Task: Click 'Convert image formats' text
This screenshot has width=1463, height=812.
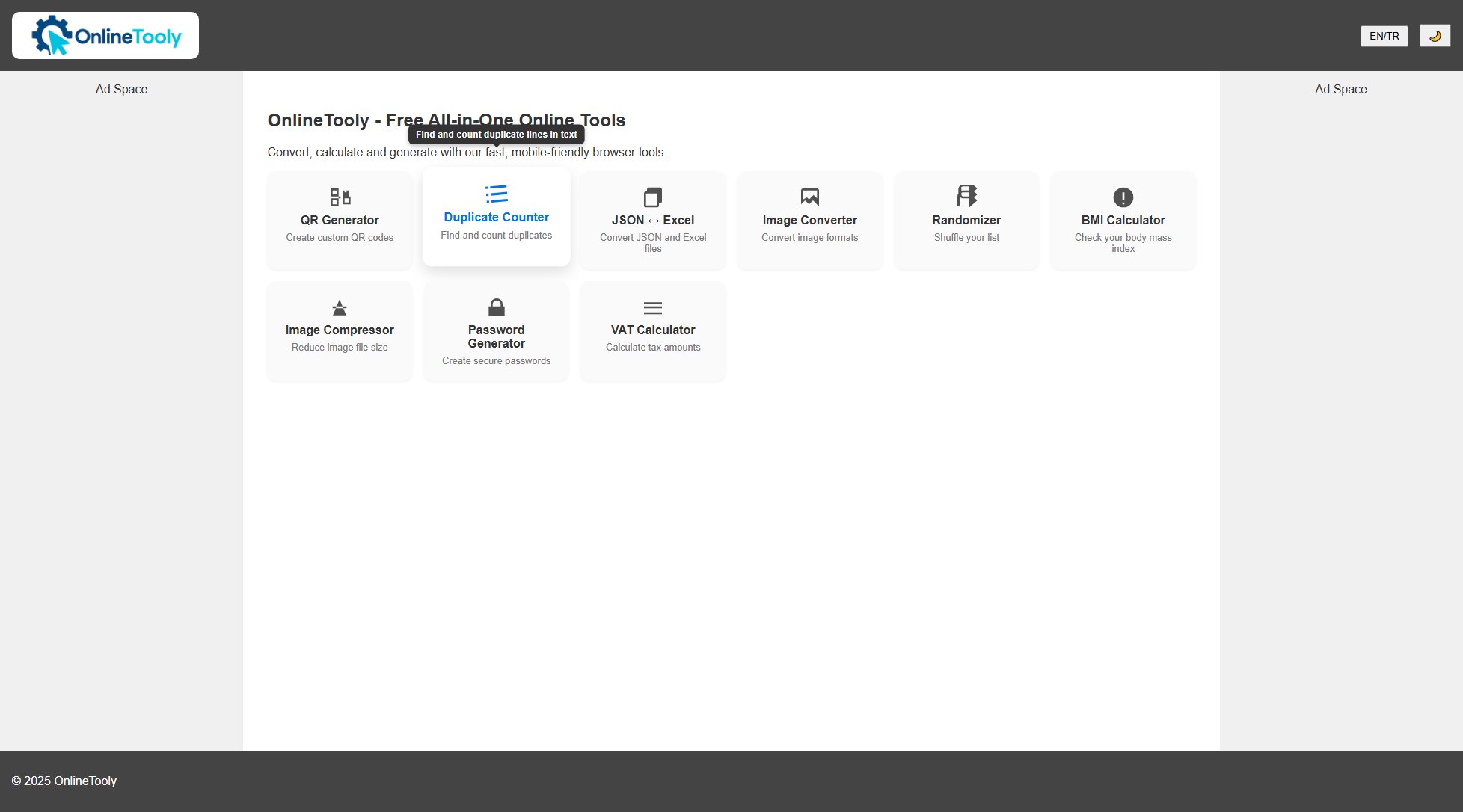Action: [x=810, y=238]
